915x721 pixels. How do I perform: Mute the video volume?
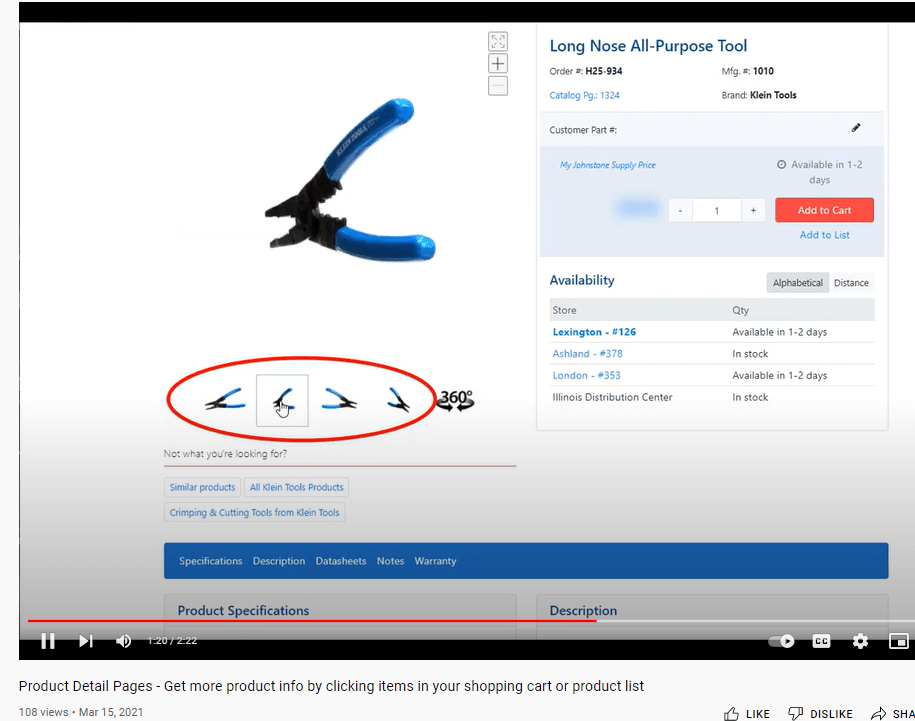tap(123, 641)
